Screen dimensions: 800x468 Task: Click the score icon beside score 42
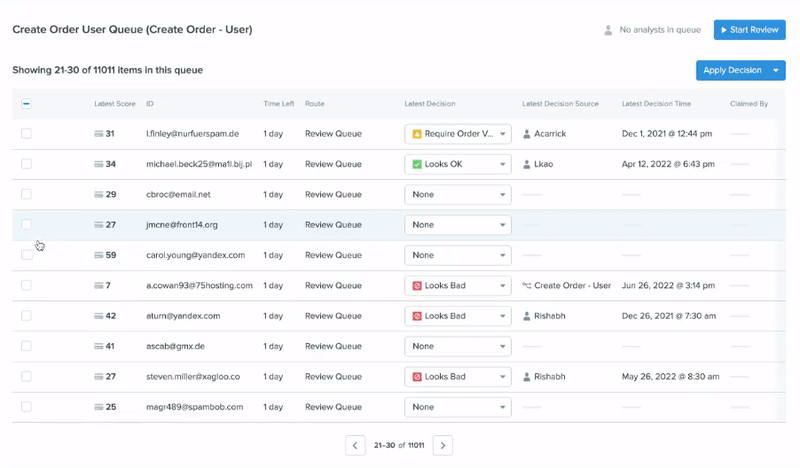tap(98, 316)
